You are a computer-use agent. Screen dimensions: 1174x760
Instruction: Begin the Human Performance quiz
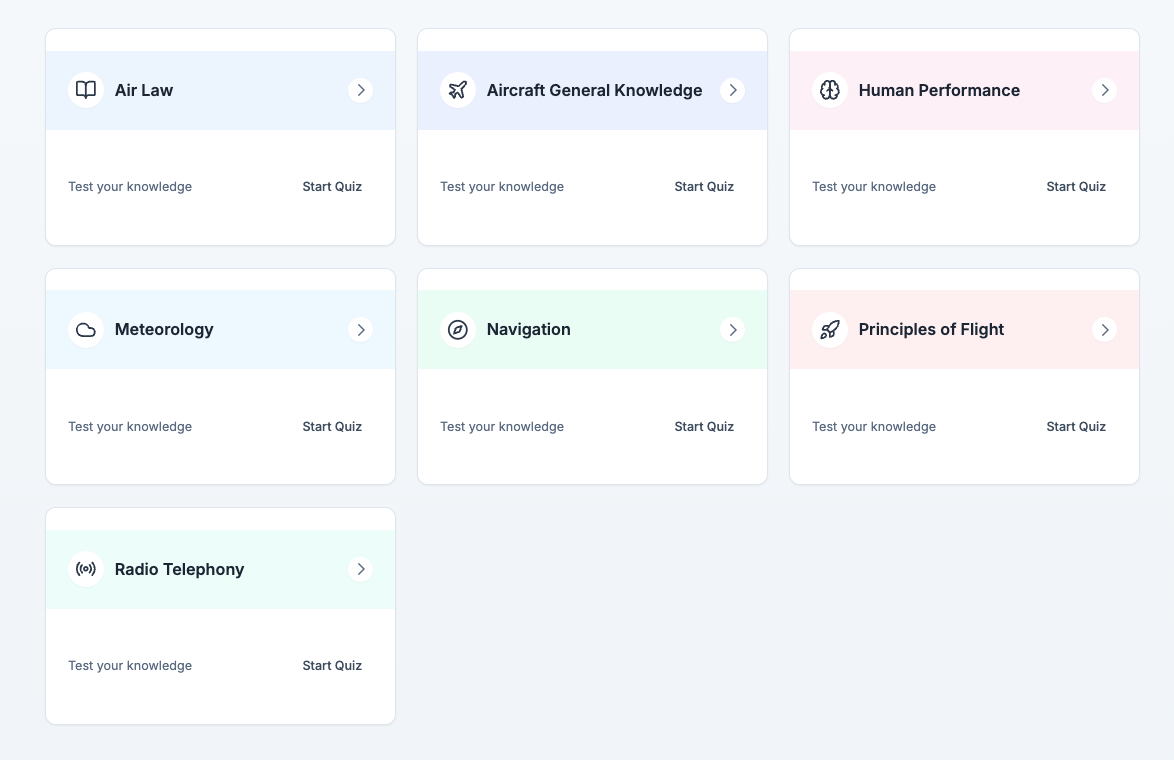point(1076,187)
